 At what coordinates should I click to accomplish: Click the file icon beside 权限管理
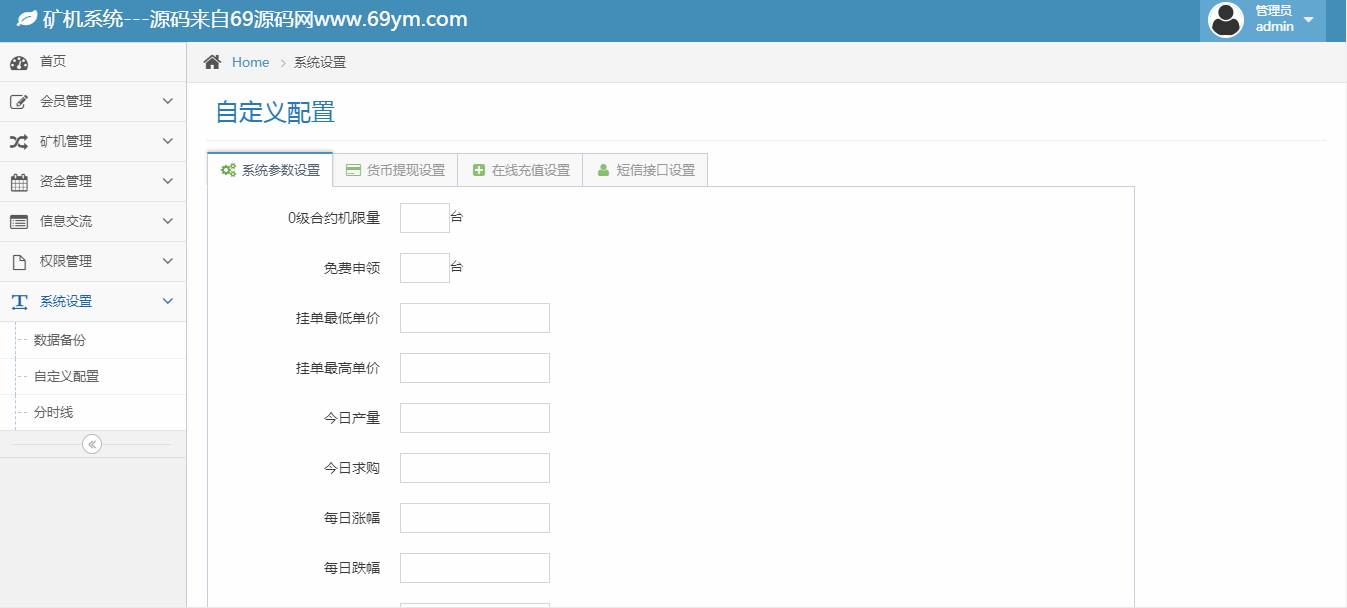pyautogui.click(x=19, y=262)
